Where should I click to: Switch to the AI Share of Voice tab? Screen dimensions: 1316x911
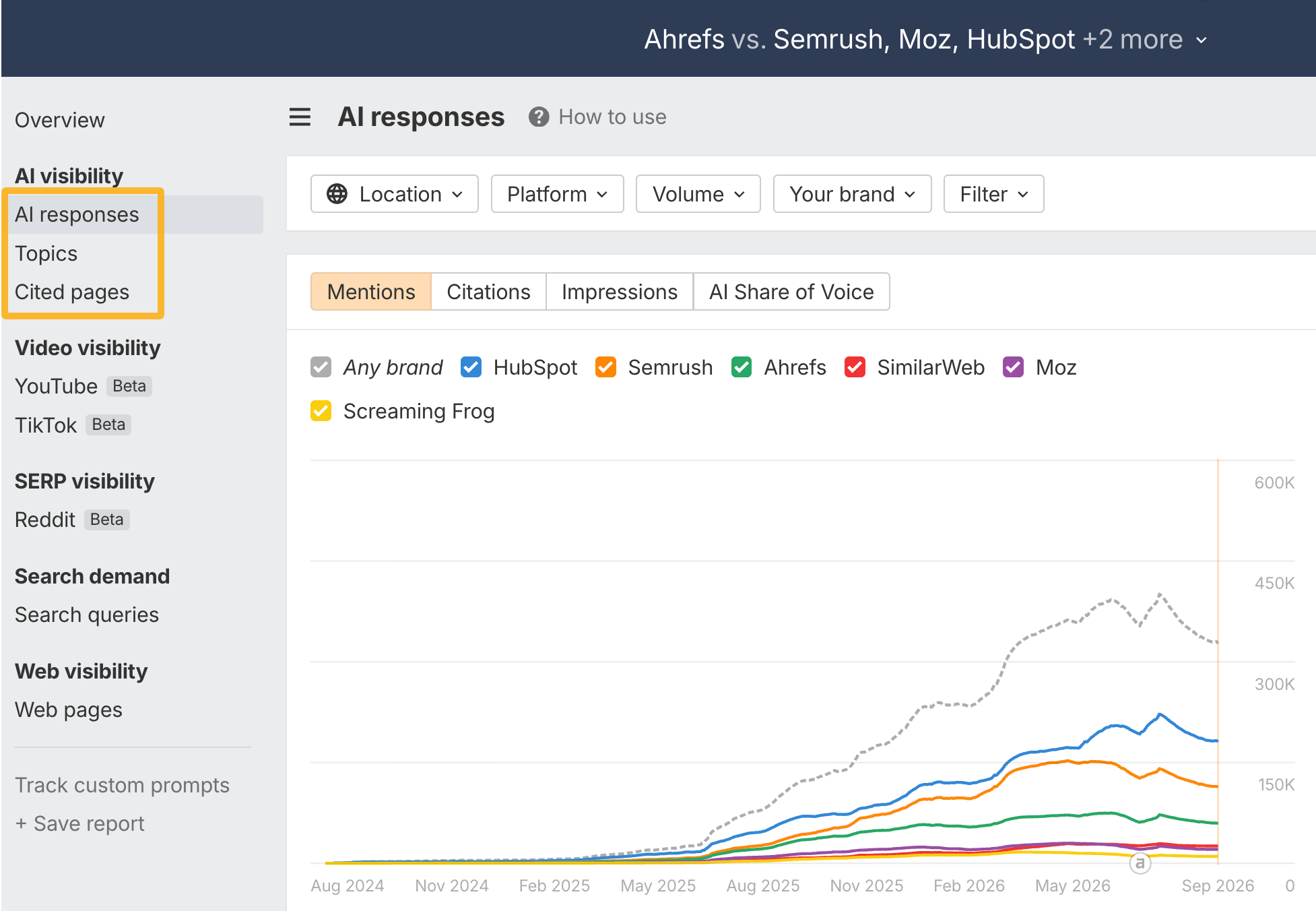point(791,292)
